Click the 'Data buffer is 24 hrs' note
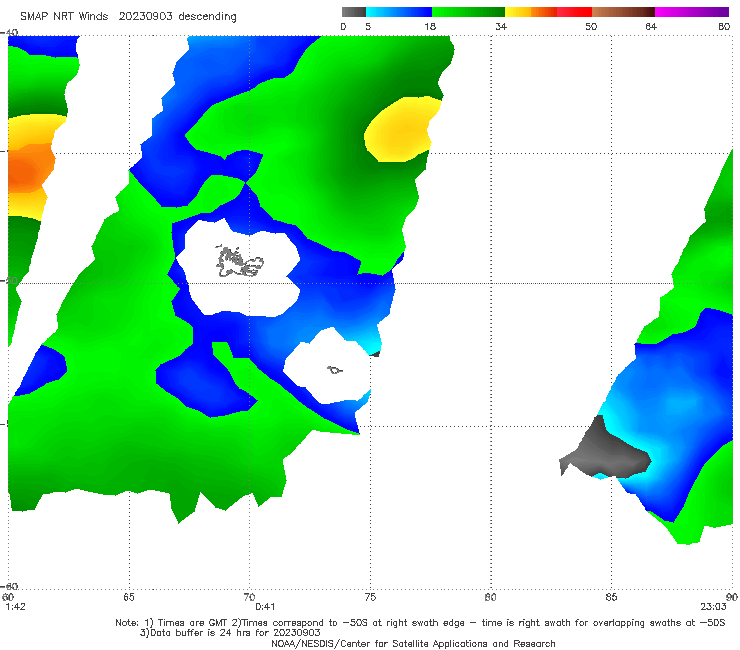The height and width of the screenshot is (650, 740). (x=230, y=633)
